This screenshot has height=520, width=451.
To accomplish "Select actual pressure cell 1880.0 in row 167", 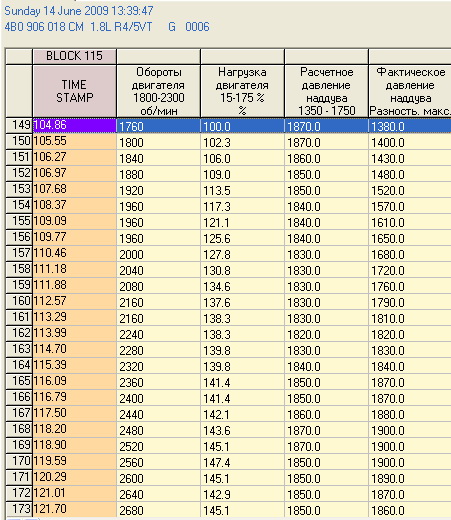I will (410, 414).
